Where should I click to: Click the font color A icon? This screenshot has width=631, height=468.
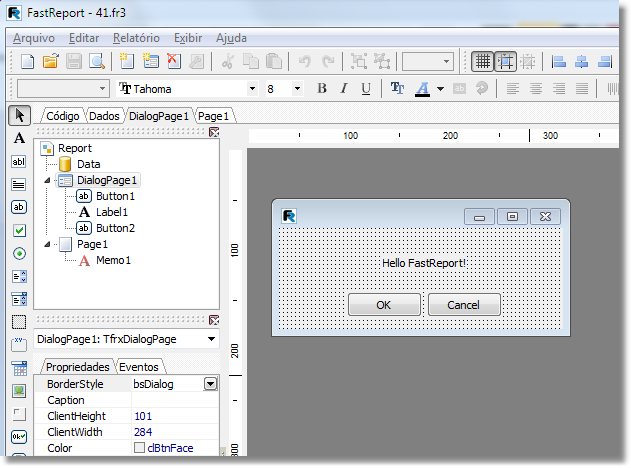(x=423, y=89)
